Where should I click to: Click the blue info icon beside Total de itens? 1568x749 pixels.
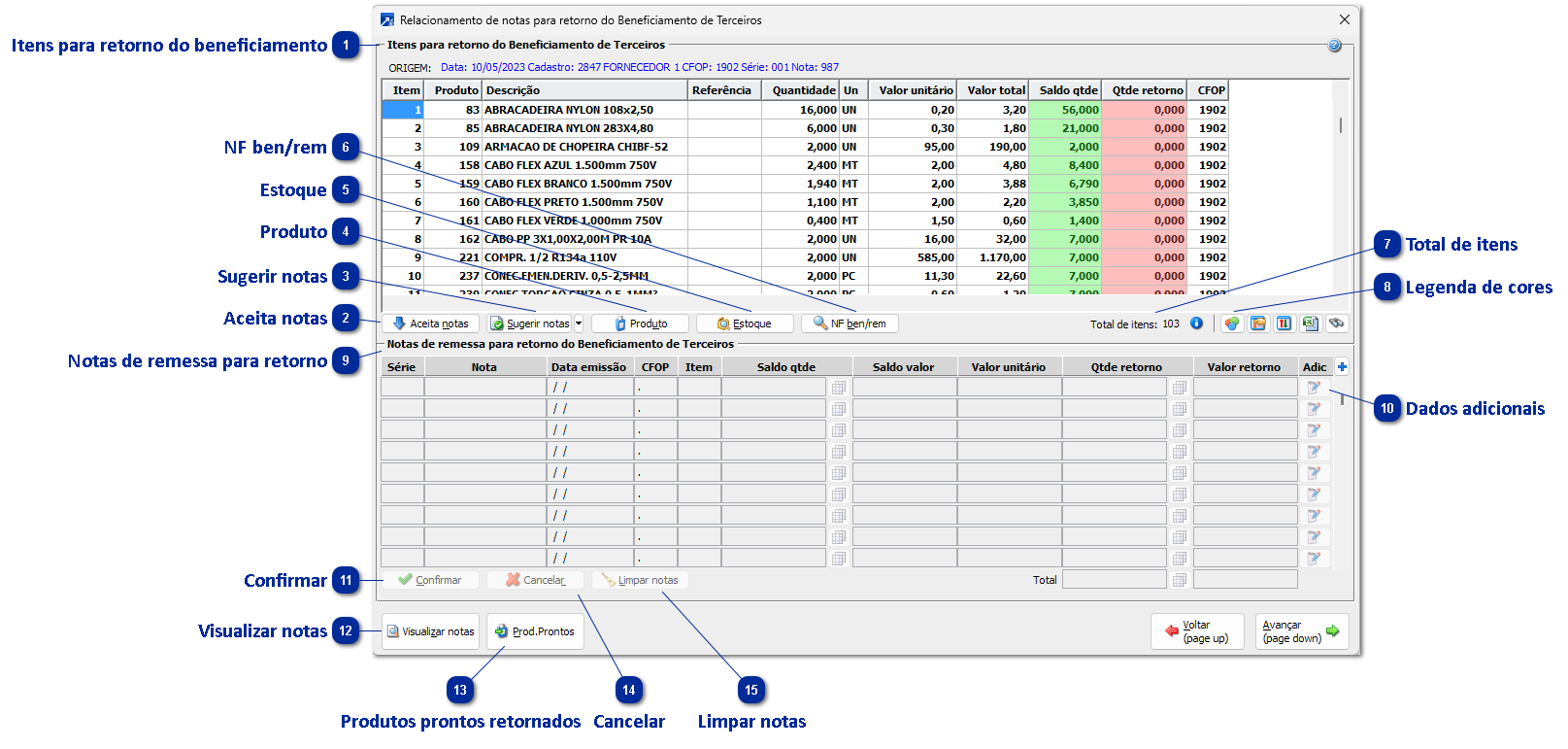(1196, 323)
